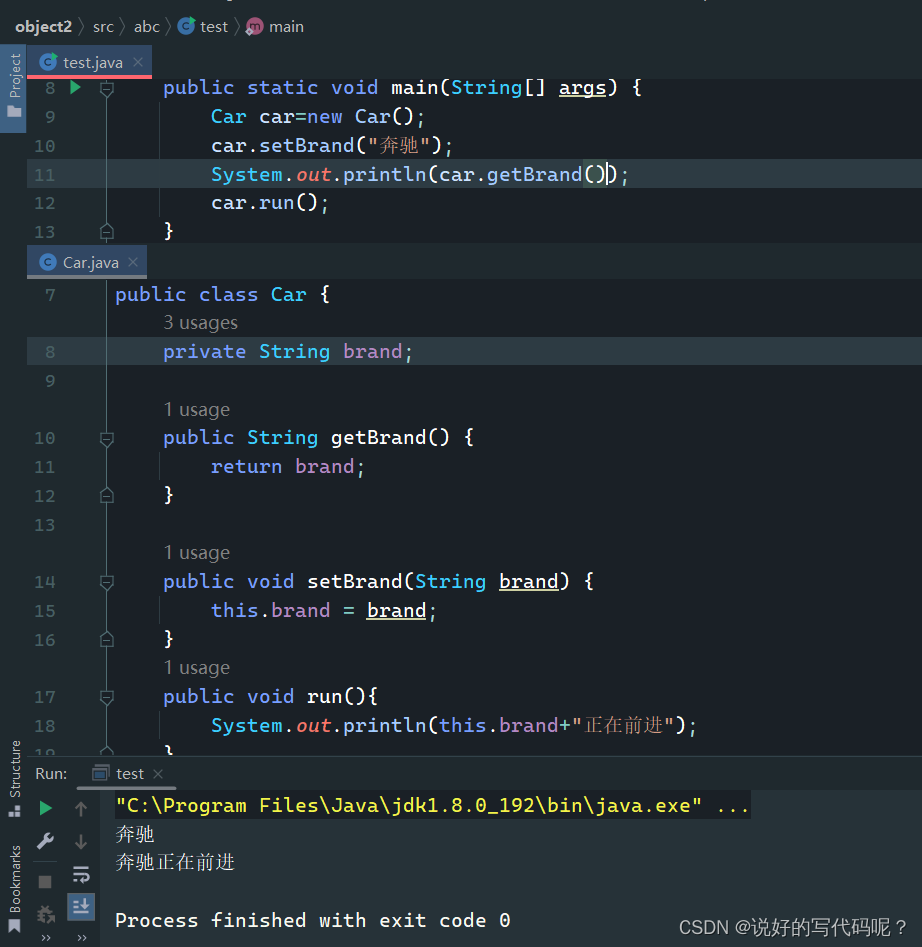The width and height of the screenshot is (922, 947).
Task: Click the abc breadcrumb
Action: 147,27
